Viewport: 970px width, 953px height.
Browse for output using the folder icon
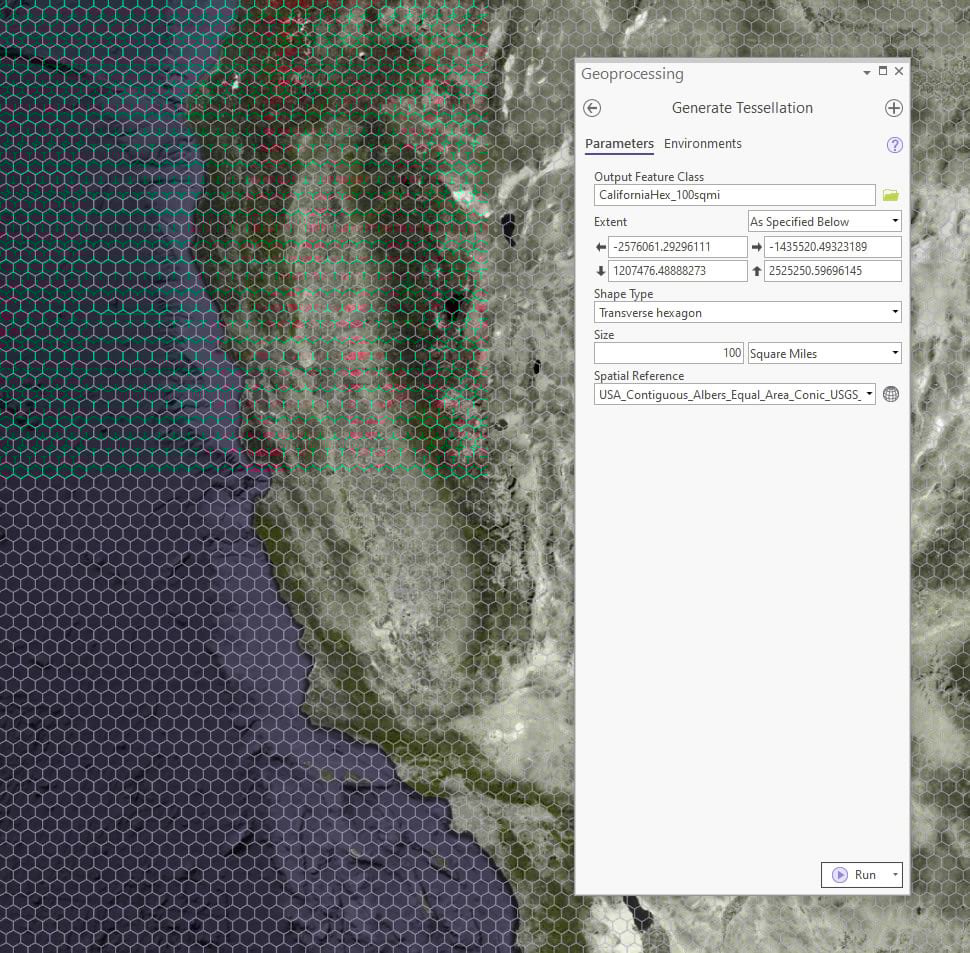pos(890,195)
